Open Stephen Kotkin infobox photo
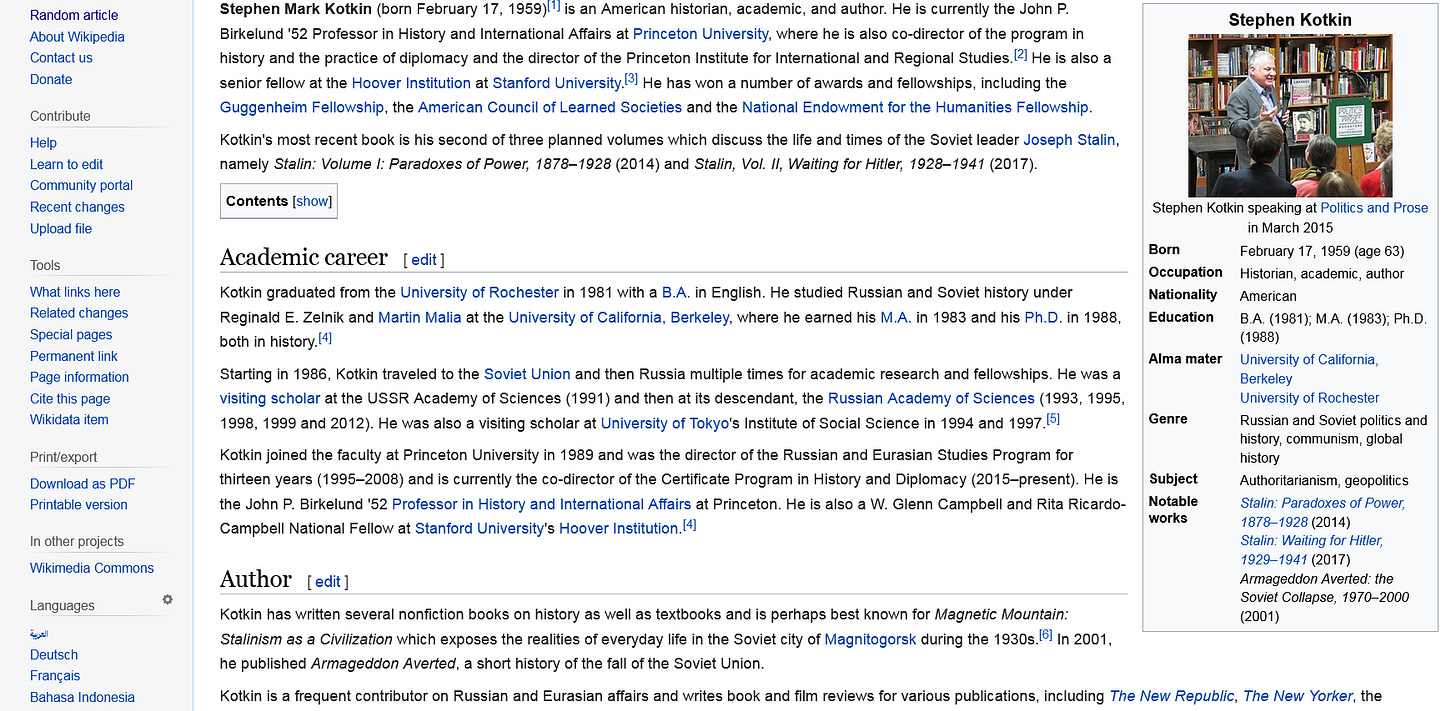Image resolution: width=1456 pixels, height=711 pixels. coord(1290,116)
